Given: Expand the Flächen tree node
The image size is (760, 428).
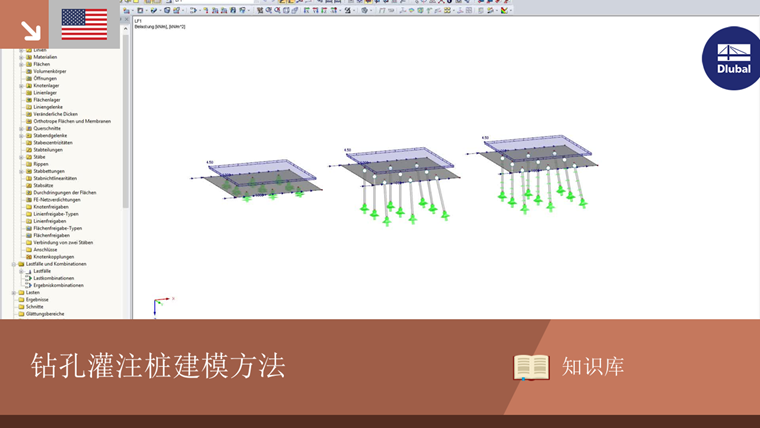Looking at the screenshot, I should (21, 64).
